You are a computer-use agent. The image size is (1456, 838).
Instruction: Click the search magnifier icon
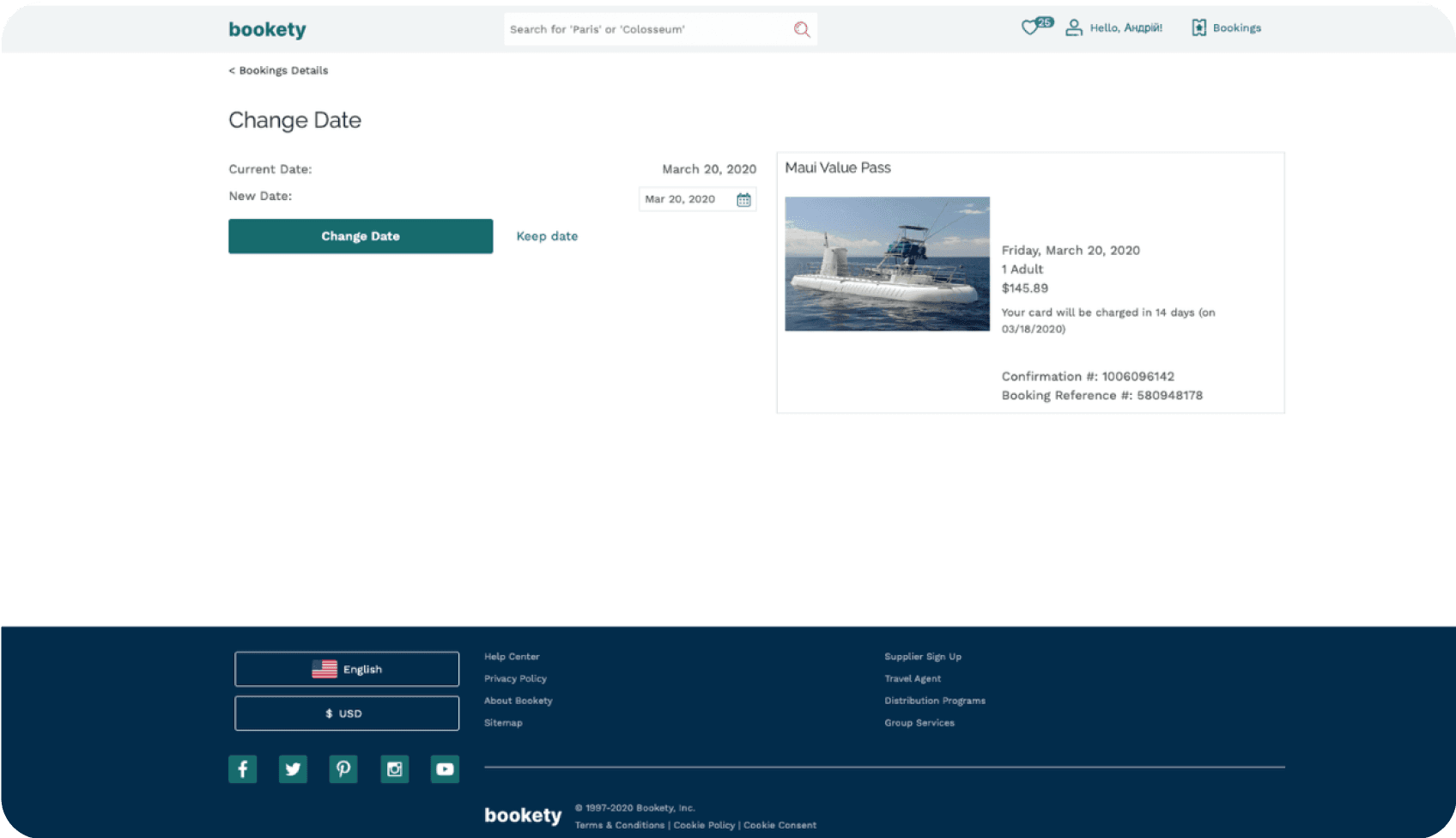(x=801, y=29)
